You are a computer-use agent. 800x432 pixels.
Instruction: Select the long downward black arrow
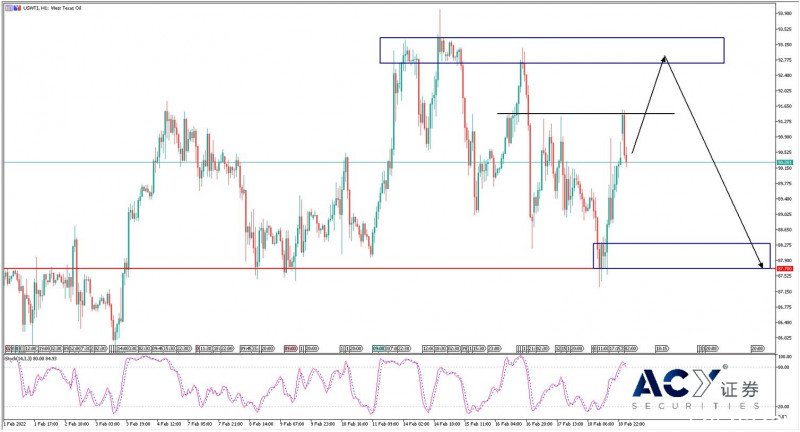[x=714, y=162]
